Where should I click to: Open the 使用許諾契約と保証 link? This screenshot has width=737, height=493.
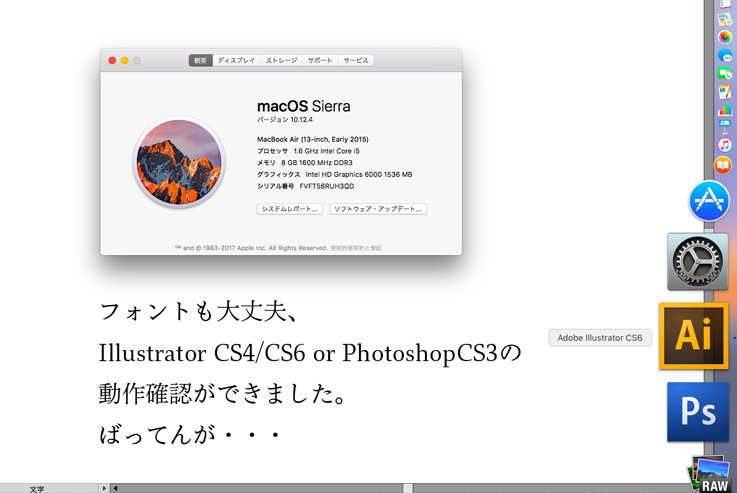click(356, 248)
